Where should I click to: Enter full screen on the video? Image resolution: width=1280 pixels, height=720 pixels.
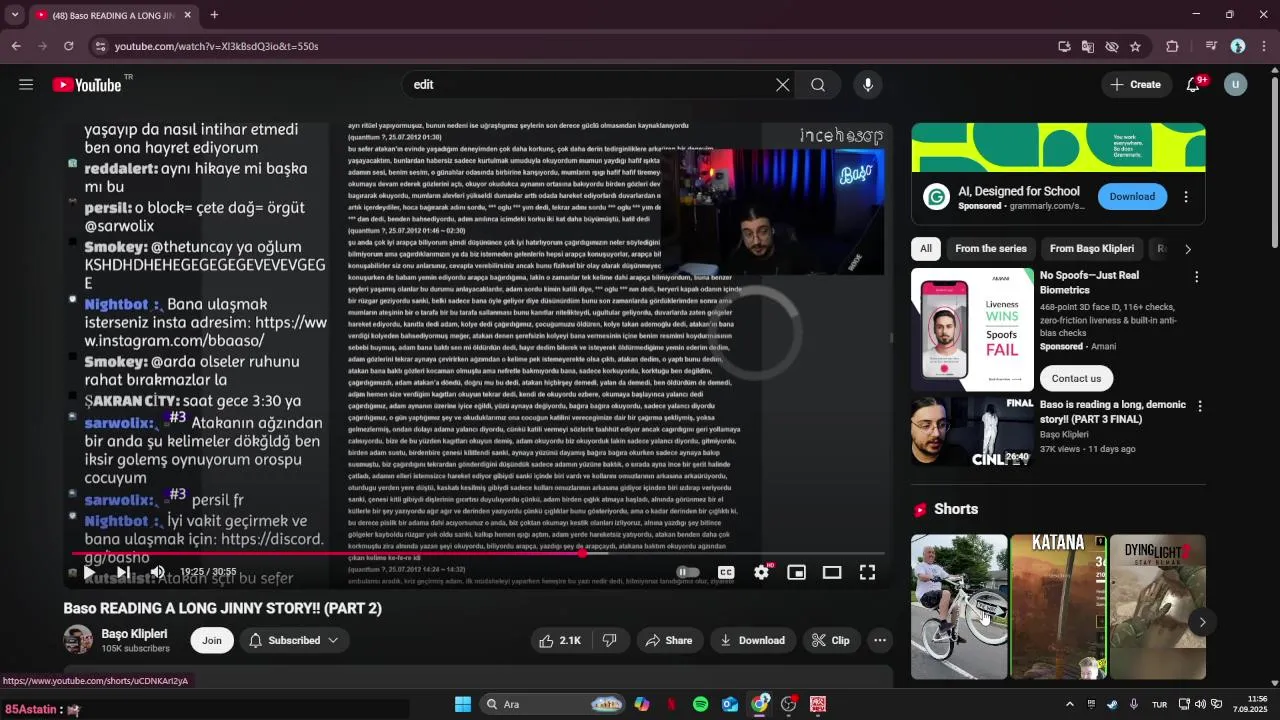pos(867,572)
